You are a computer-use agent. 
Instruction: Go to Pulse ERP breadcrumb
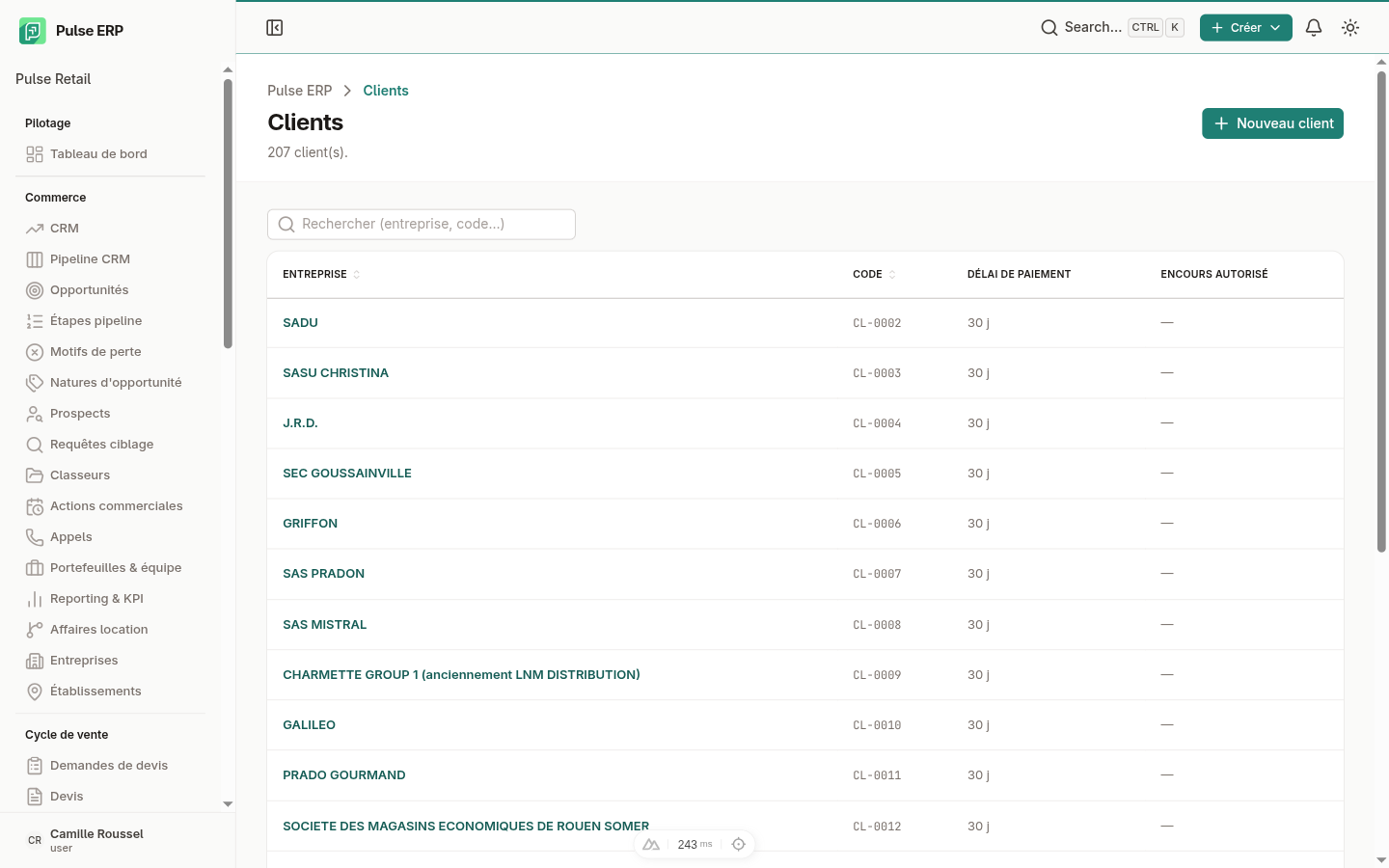click(300, 91)
